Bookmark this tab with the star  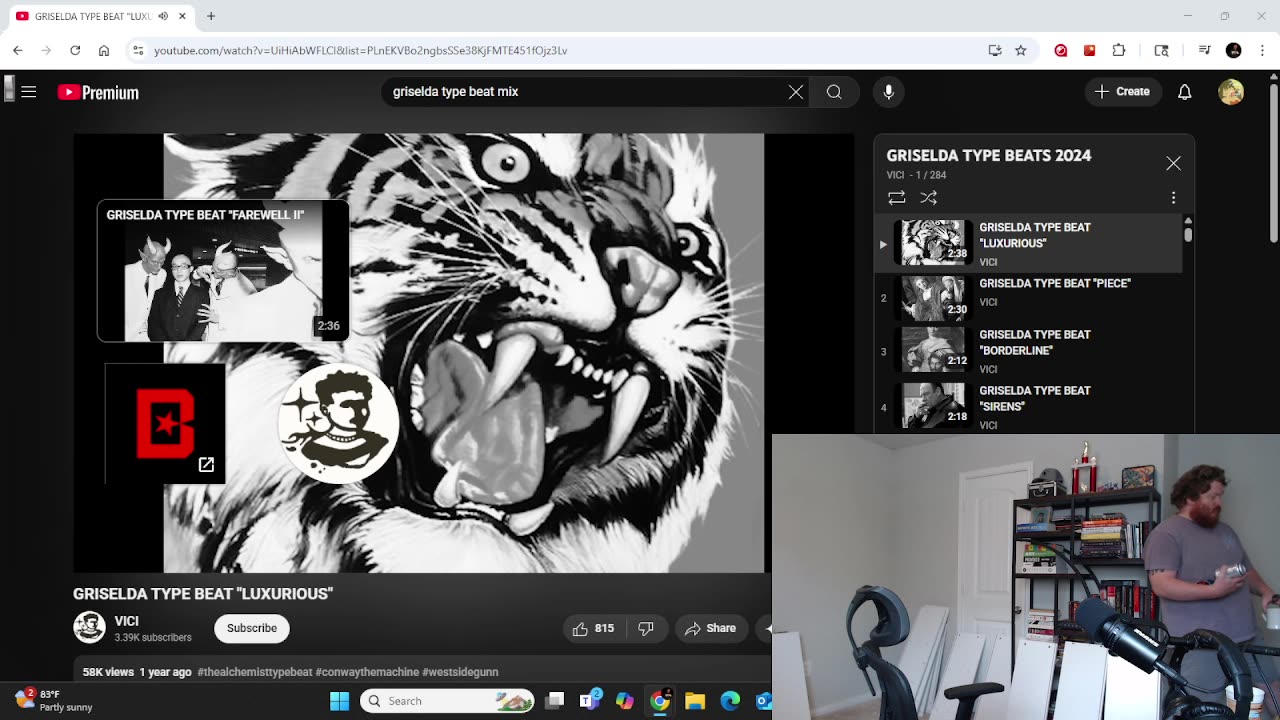click(x=1021, y=50)
